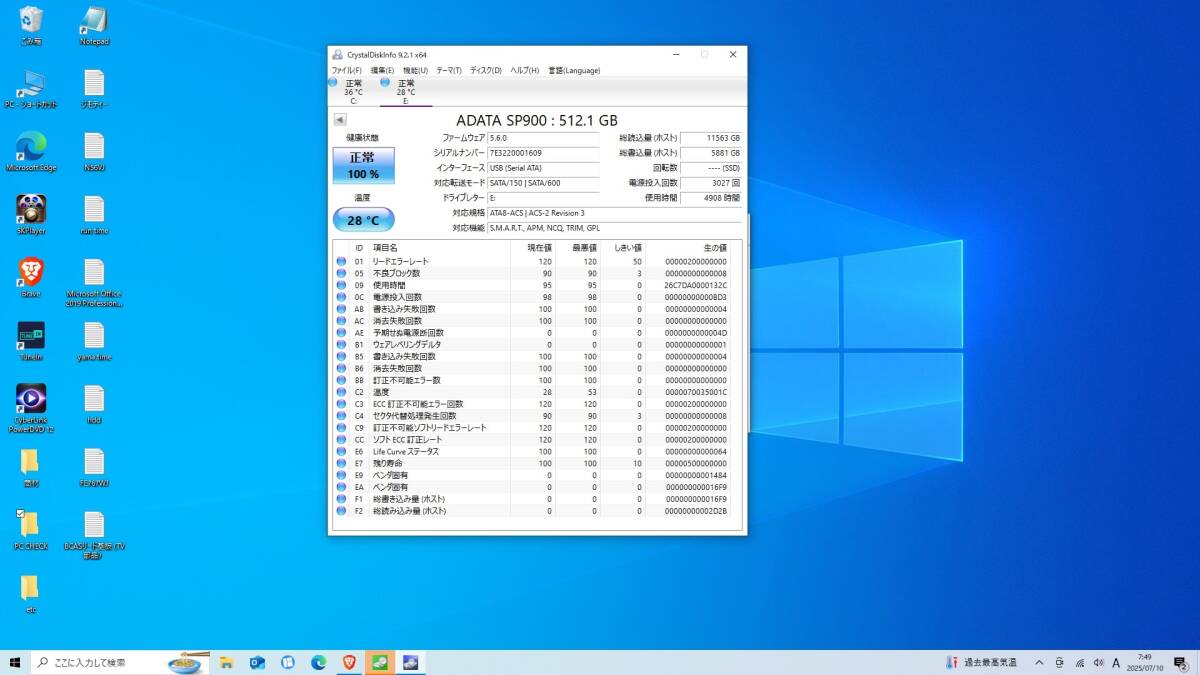
Task: Click the power-on hours value 4908 時間
Action: [x=711, y=198]
